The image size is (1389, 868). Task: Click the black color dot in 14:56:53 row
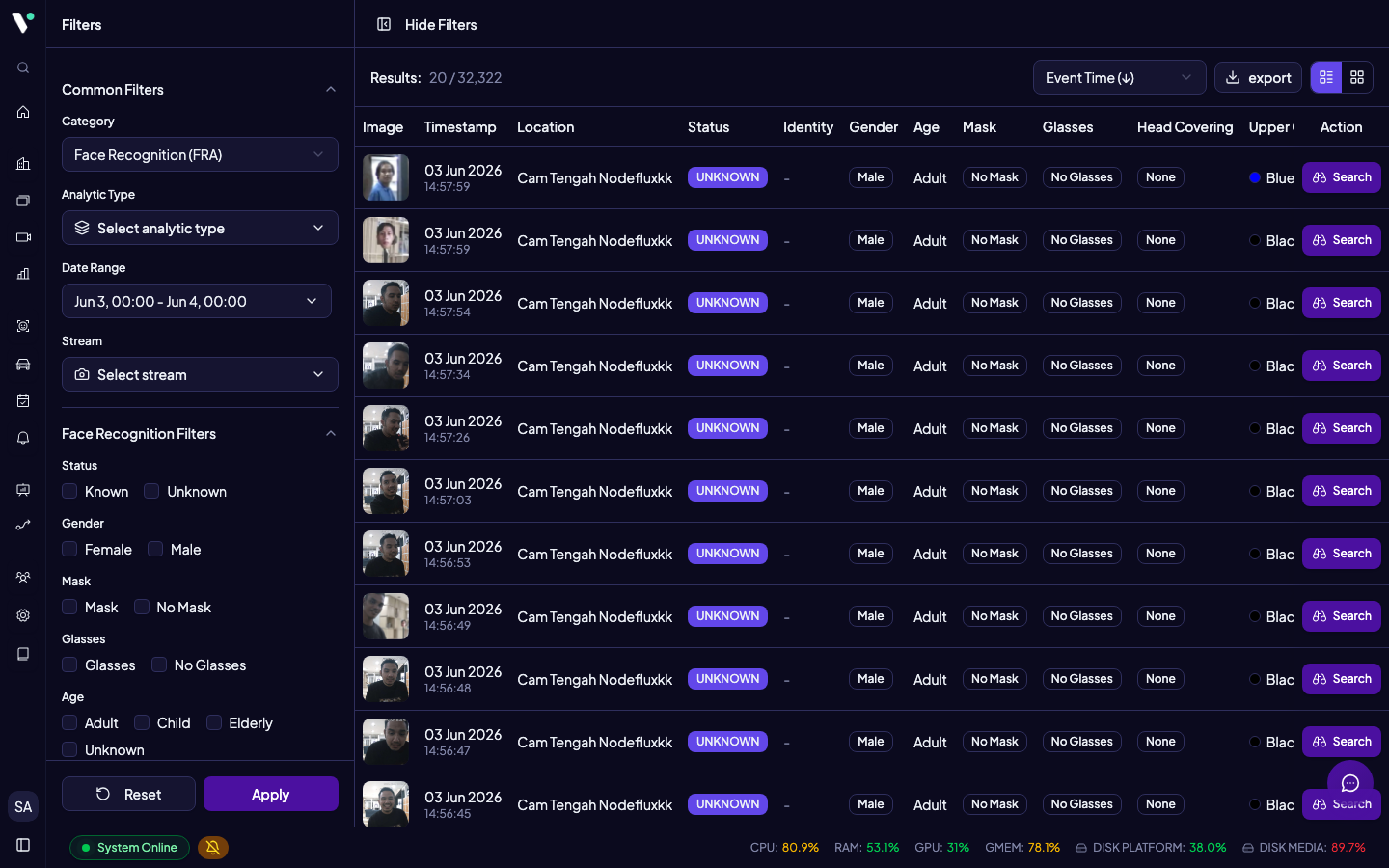click(x=1255, y=554)
